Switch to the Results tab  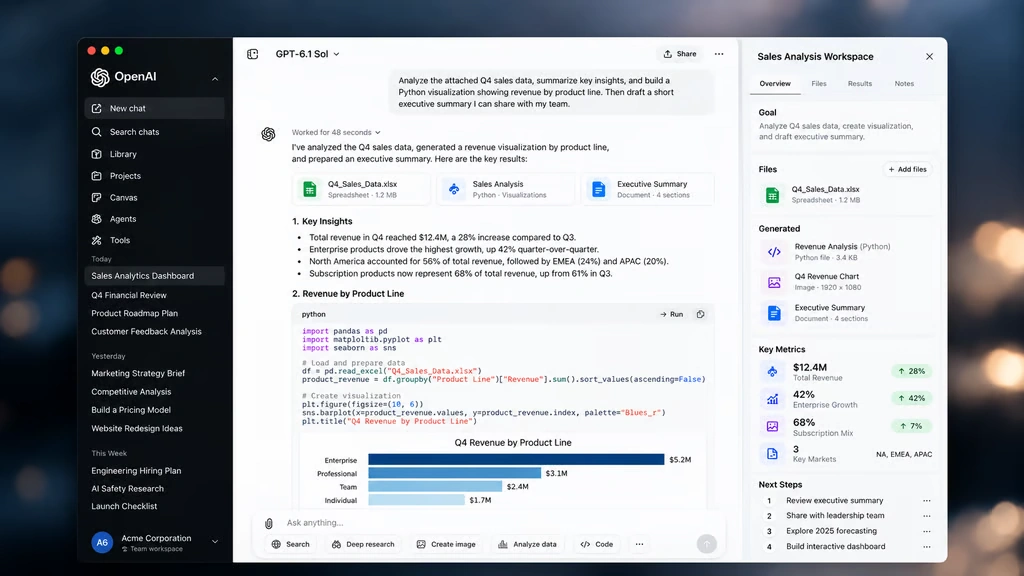(x=859, y=84)
